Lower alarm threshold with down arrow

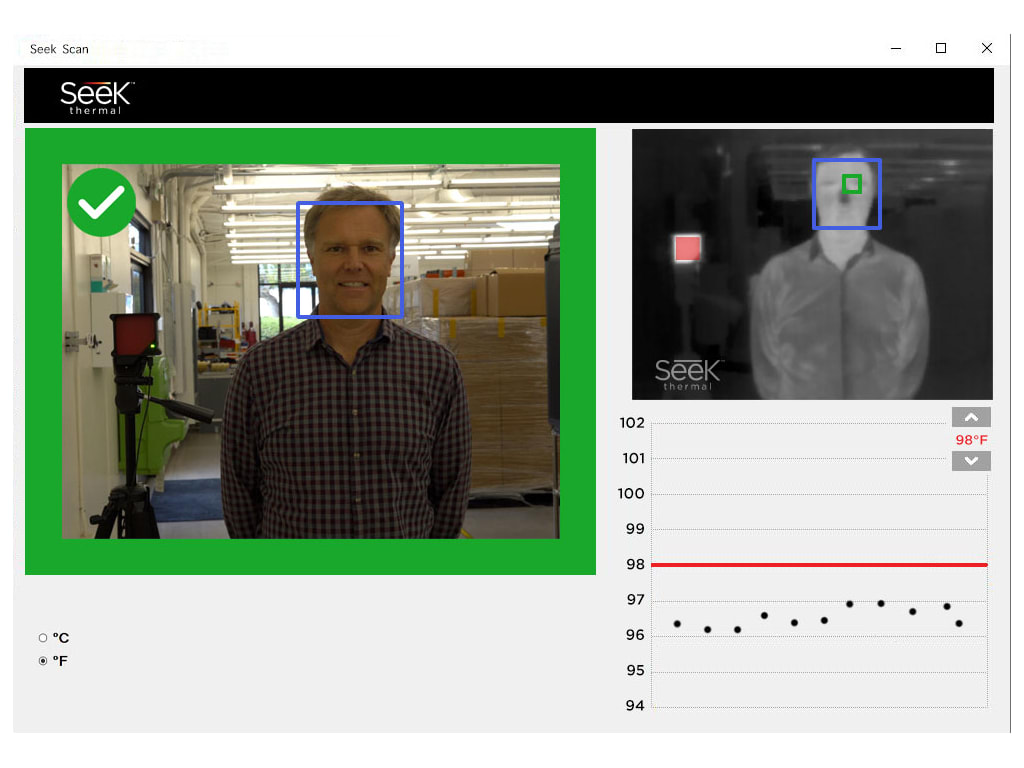click(x=971, y=461)
